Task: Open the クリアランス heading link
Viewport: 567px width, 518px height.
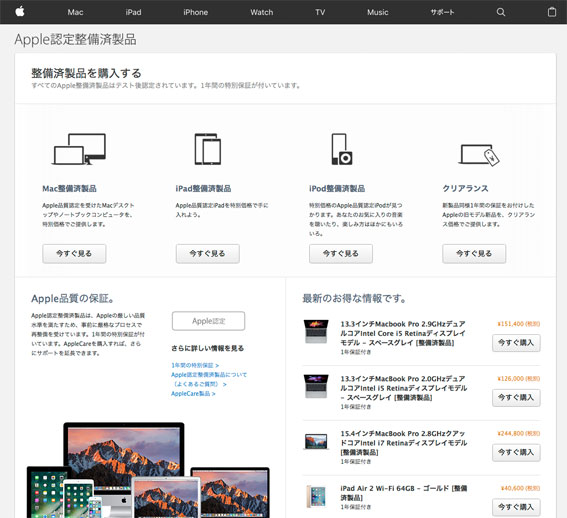Action: pyautogui.click(x=465, y=188)
